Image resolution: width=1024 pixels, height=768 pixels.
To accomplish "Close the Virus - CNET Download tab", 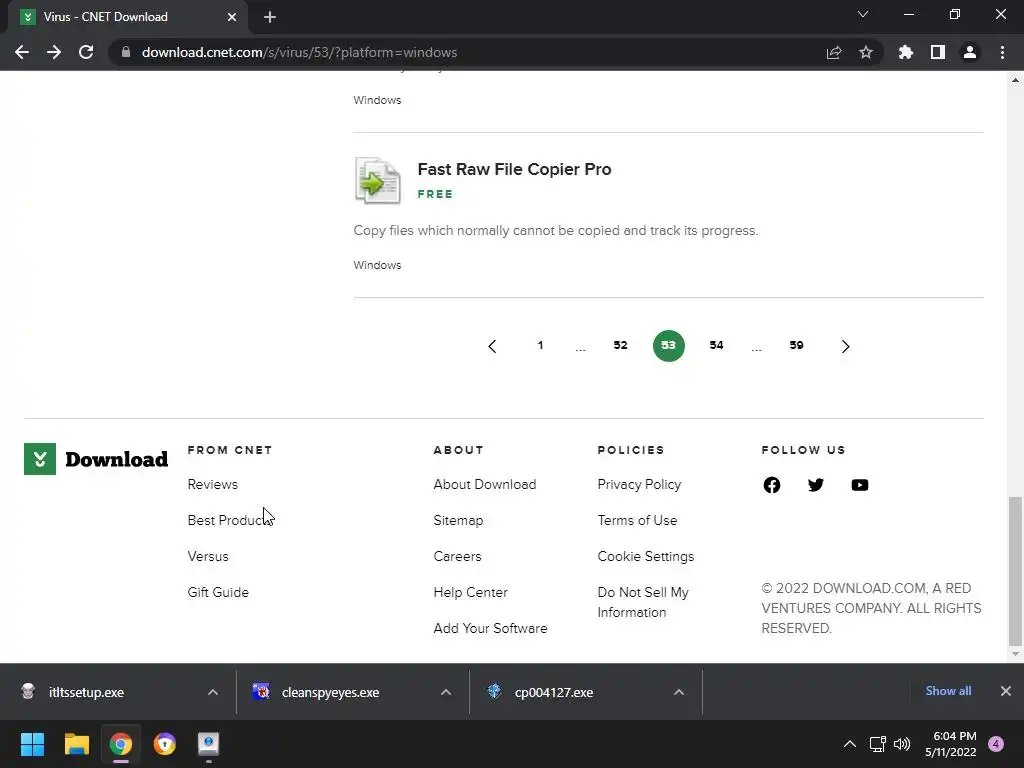I will (x=232, y=17).
